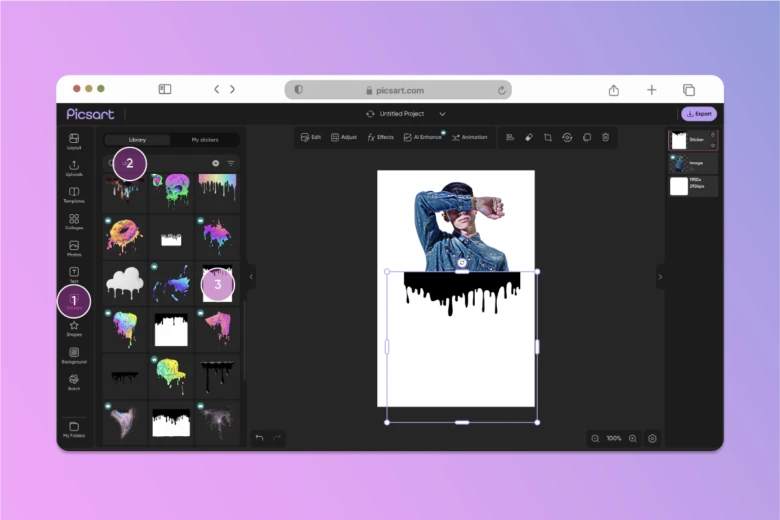
Task: Undo the last action
Action: pos(259,438)
